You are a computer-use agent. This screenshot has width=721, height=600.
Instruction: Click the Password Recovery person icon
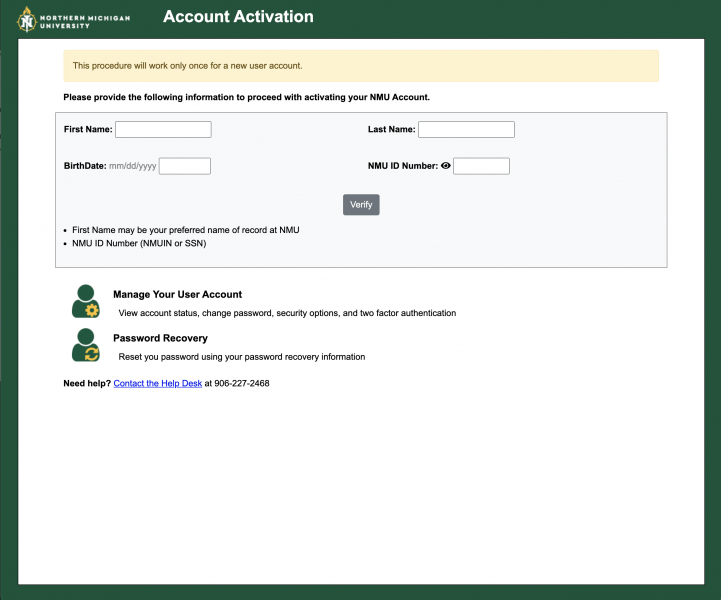pyautogui.click(x=86, y=345)
